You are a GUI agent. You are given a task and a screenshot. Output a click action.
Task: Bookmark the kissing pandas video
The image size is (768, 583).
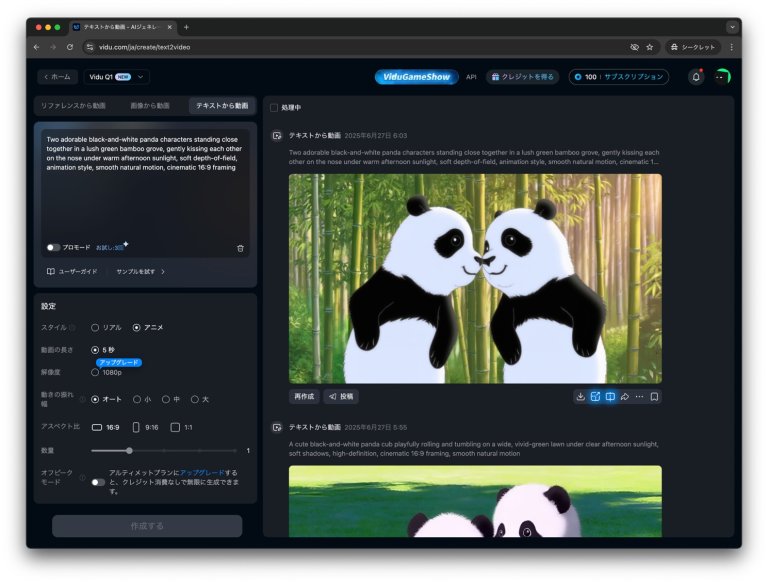click(x=654, y=396)
